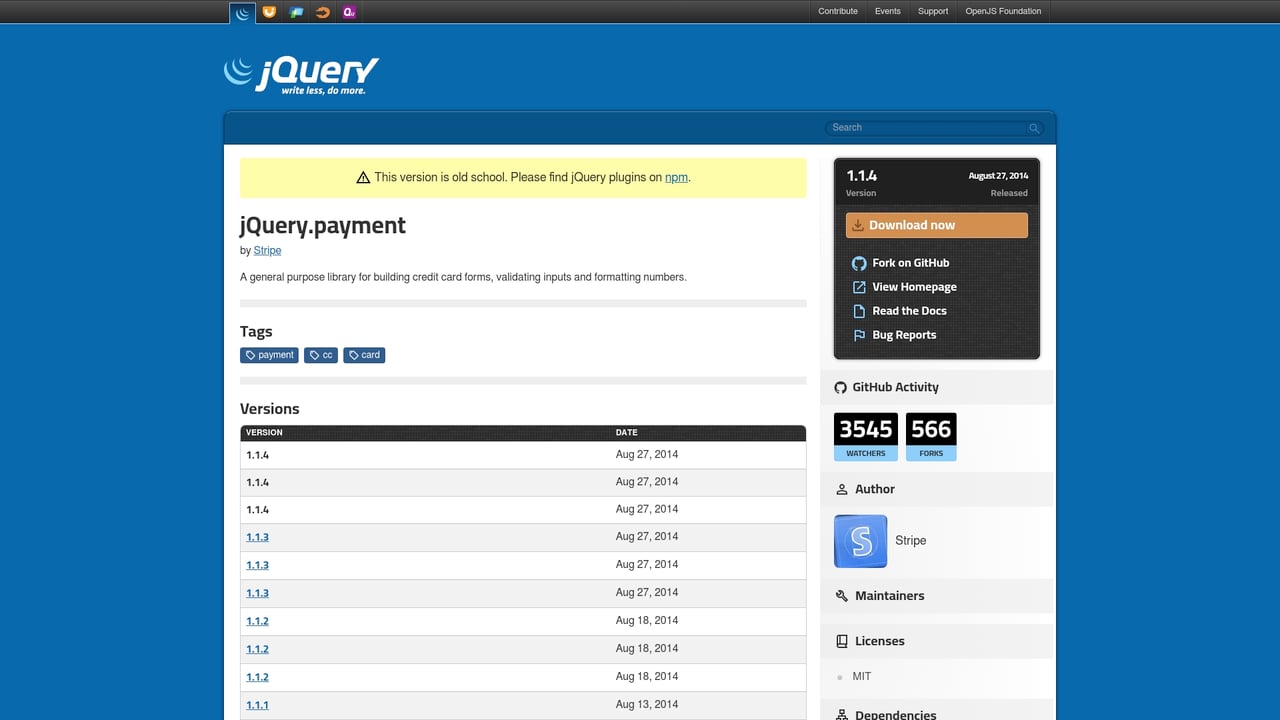Click the flag icon next to Bug Reports
The height and width of the screenshot is (720, 1280).
pos(859,335)
